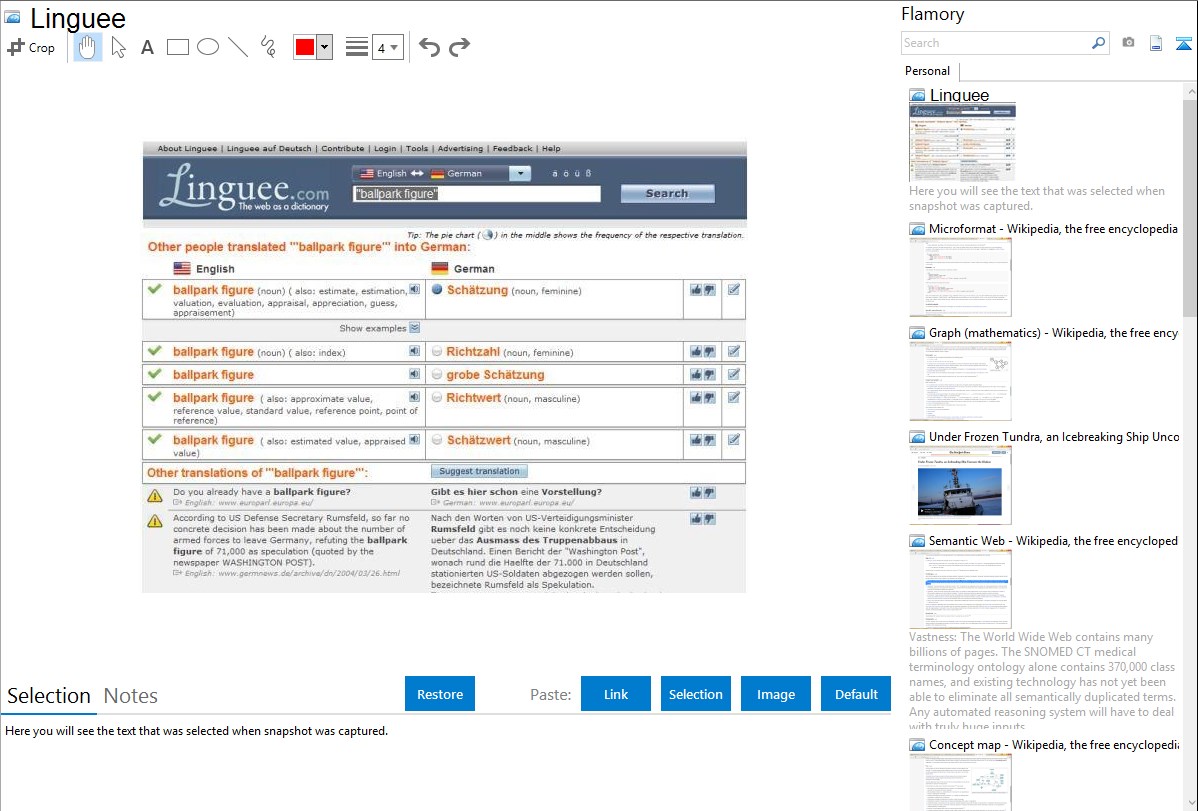Click the About Linguee menu link
1198x811 pixels.
(x=187, y=148)
